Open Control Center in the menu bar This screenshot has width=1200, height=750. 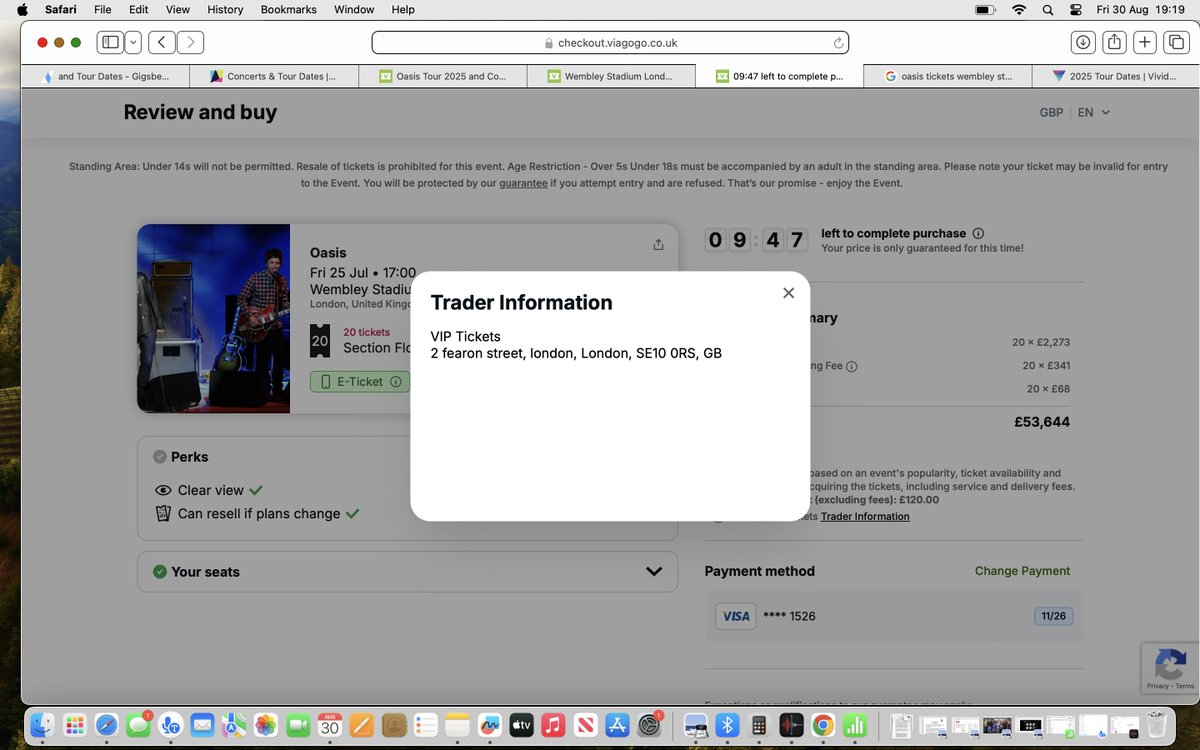pyautogui.click(x=1076, y=9)
